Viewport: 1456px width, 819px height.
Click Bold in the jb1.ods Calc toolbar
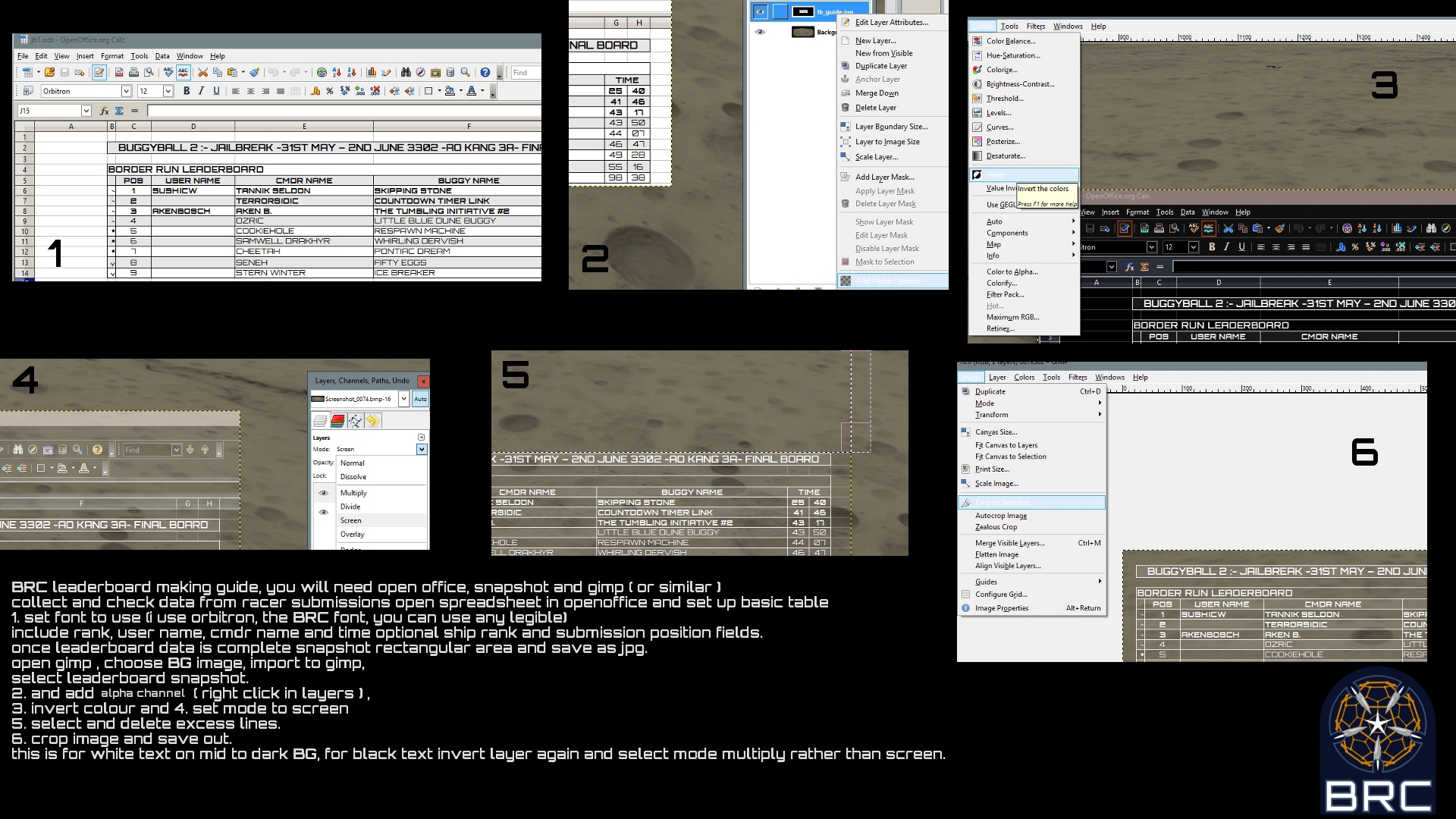pos(187,91)
